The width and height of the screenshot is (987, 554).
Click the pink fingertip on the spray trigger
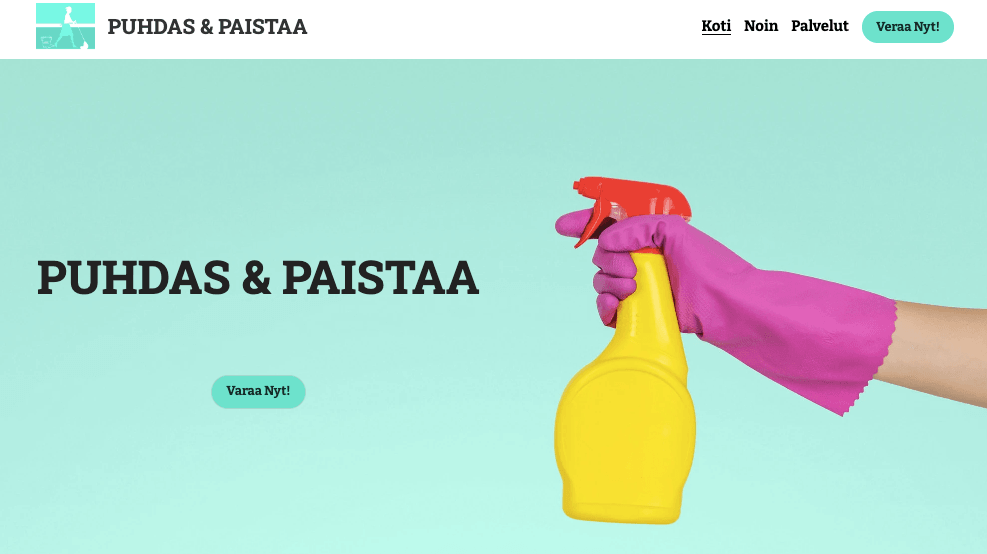(571, 223)
